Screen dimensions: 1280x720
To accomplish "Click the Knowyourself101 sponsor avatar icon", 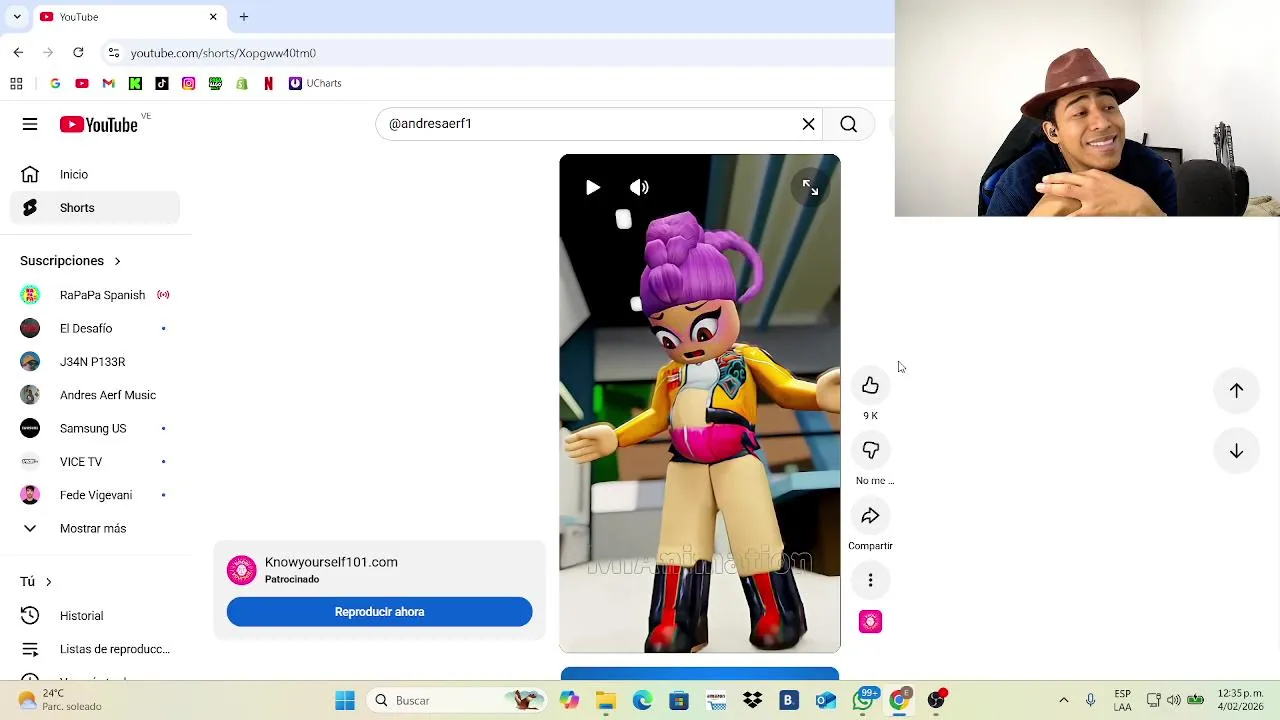I will point(241,570).
